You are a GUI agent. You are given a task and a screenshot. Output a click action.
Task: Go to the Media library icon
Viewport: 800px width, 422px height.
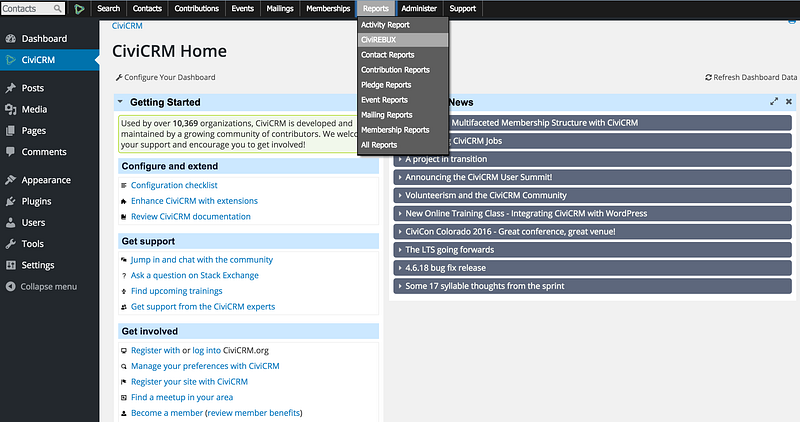click(10, 109)
